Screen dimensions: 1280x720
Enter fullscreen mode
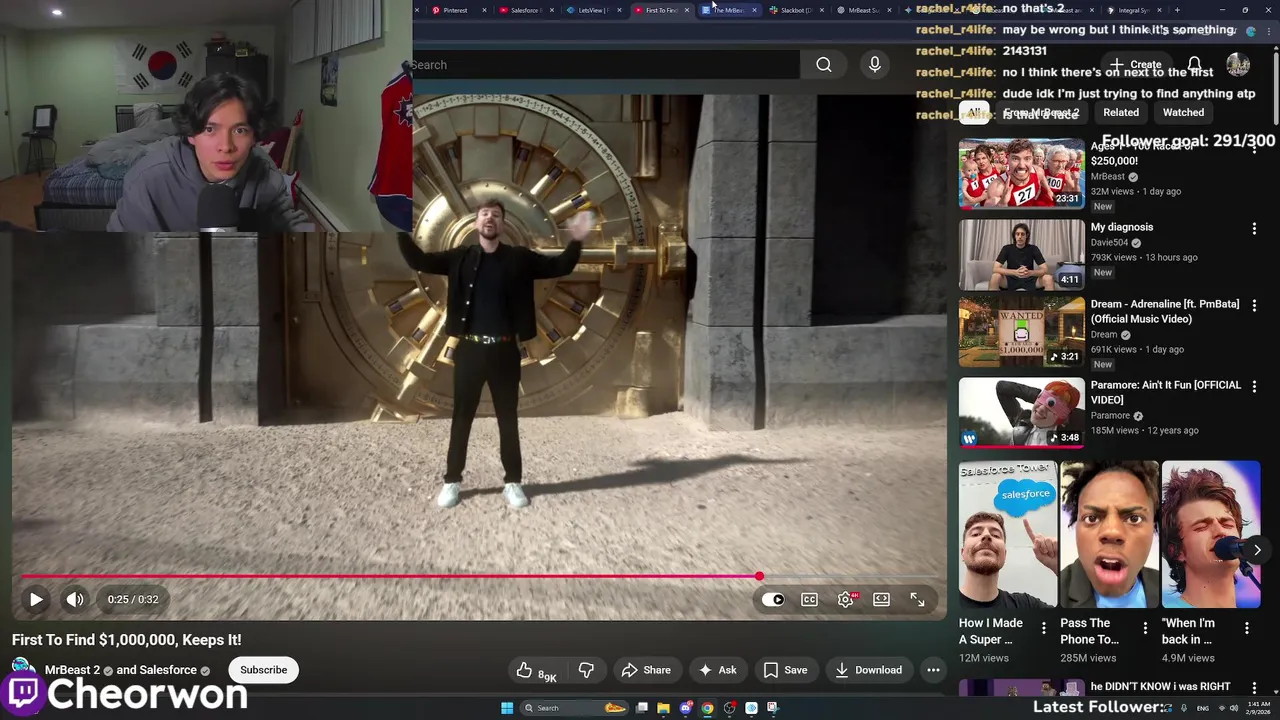[x=917, y=599]
